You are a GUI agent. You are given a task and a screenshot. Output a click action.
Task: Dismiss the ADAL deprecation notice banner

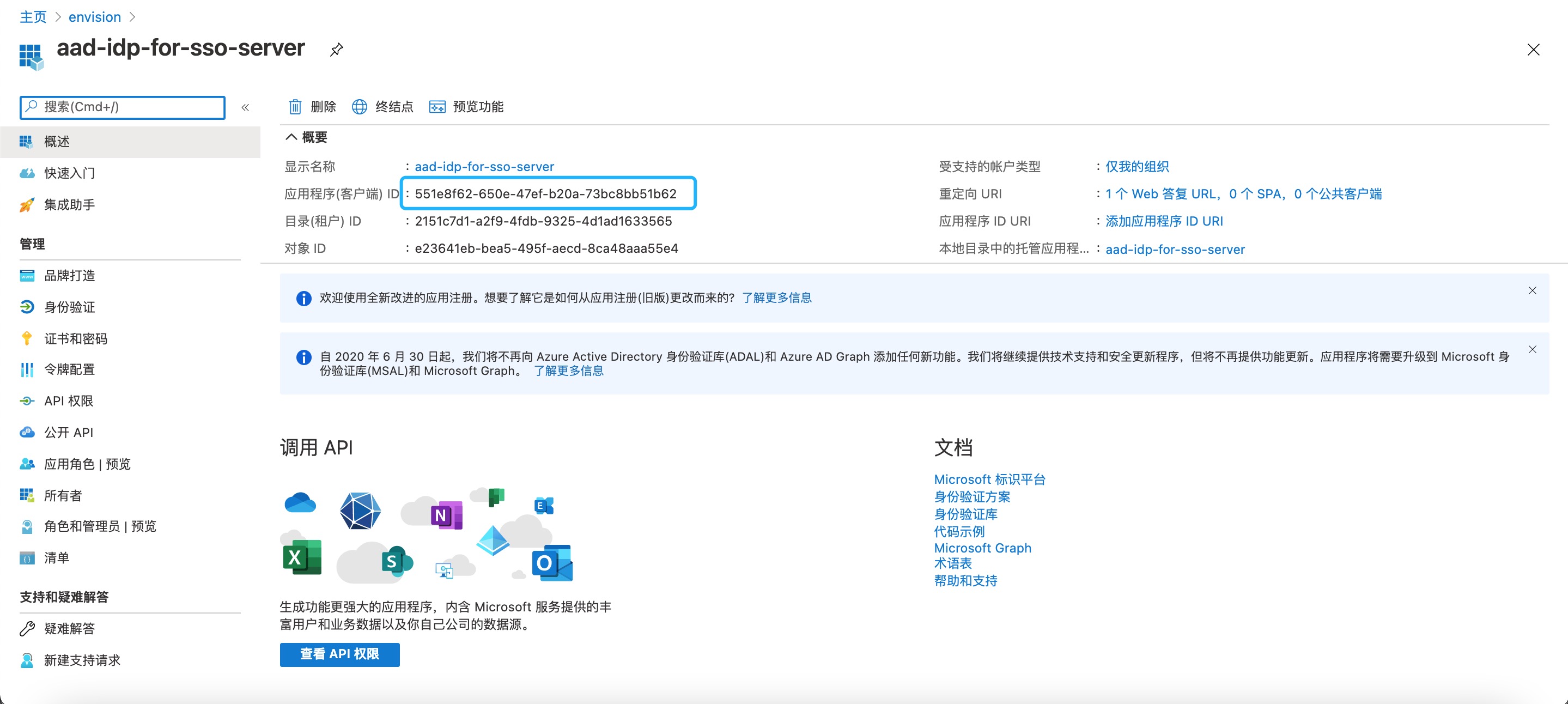(x=1533, y=350)
